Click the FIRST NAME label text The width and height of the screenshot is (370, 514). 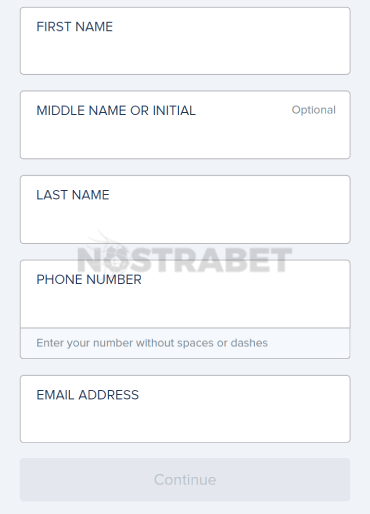[75, 27]
